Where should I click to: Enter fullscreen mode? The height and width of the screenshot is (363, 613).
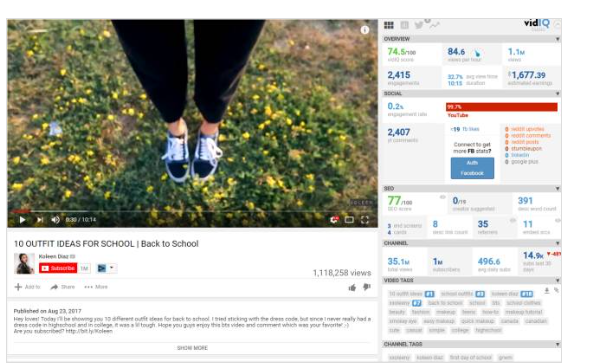click(x=365, y=220)
